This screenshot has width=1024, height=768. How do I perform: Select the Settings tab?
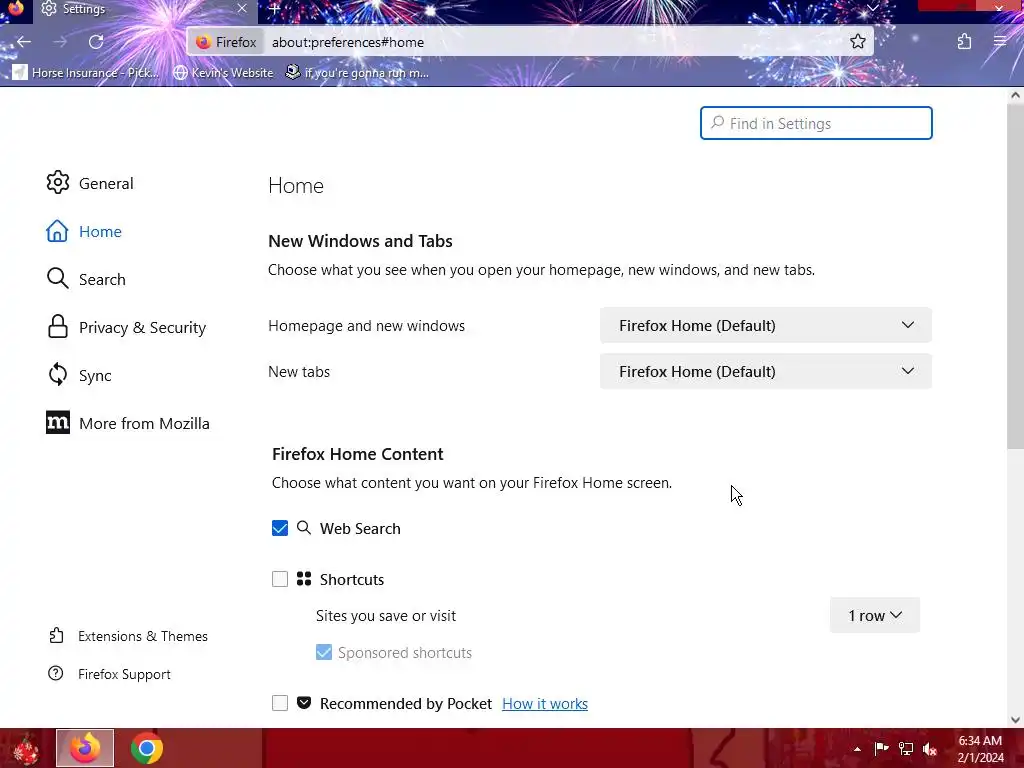[144, 9]
